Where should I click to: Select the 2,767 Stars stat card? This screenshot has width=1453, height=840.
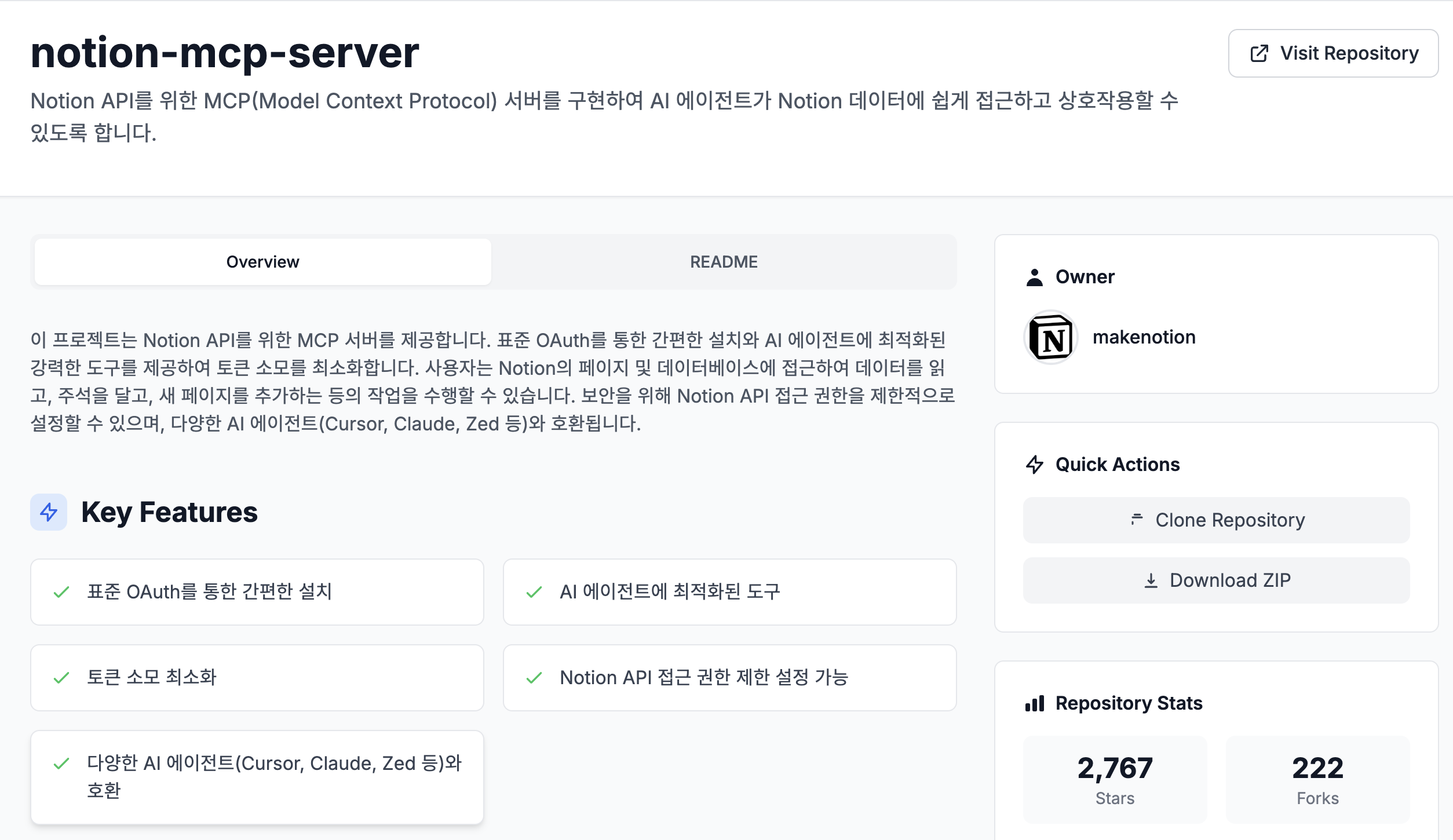(1115, 780)
